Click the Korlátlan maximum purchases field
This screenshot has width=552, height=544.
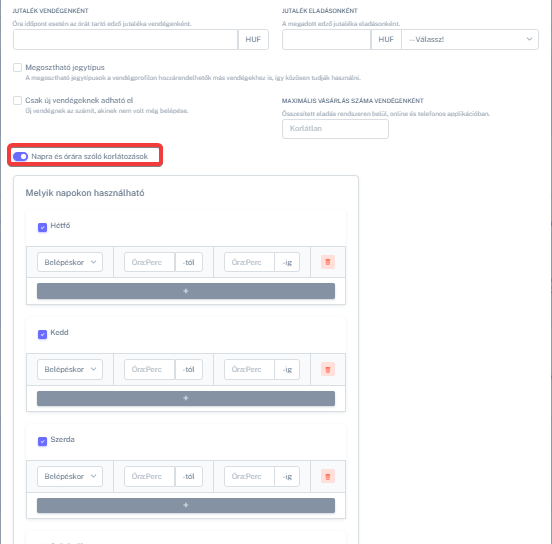coord(335,129)
